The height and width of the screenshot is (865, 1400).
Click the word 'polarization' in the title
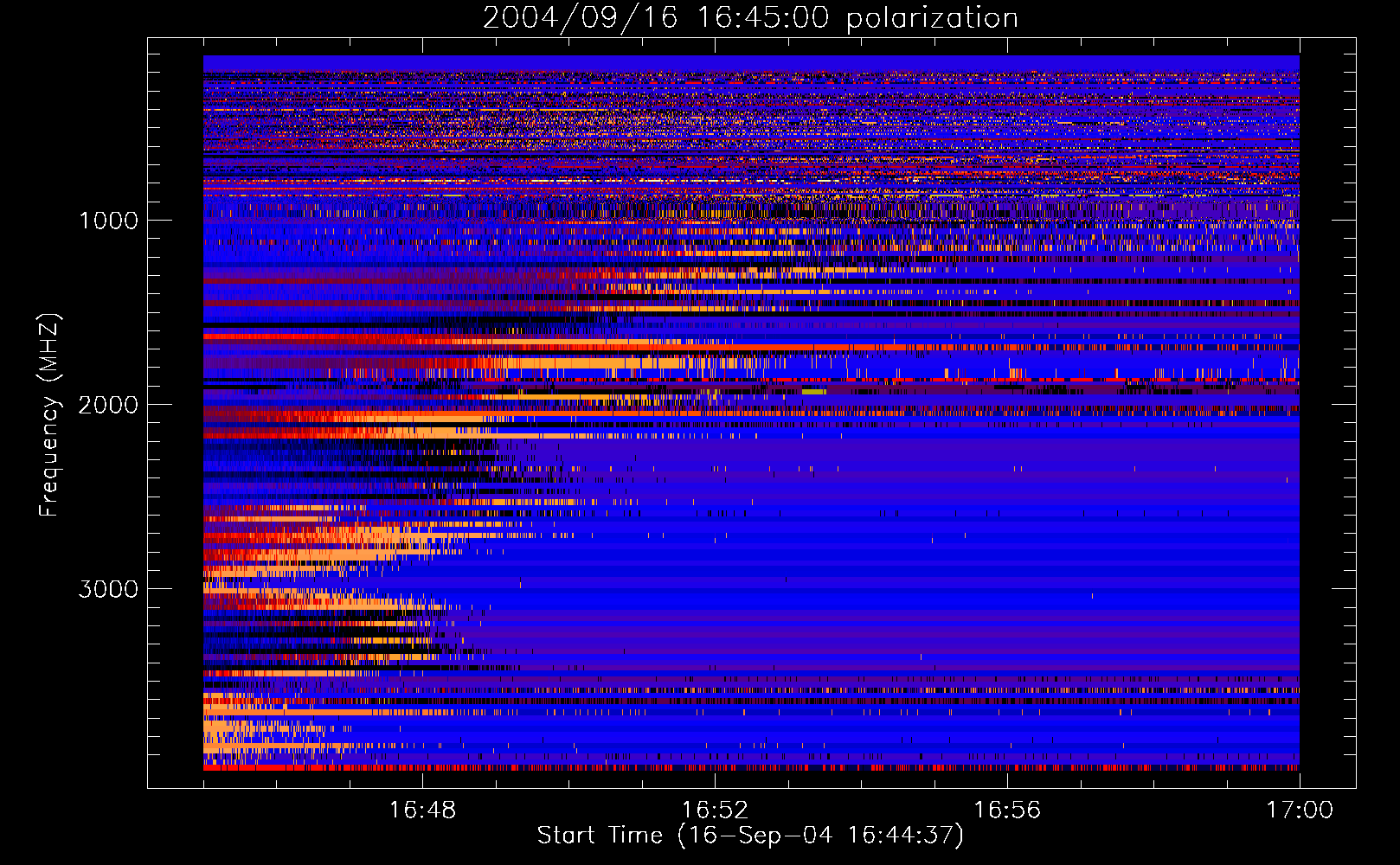coord(932,18)
